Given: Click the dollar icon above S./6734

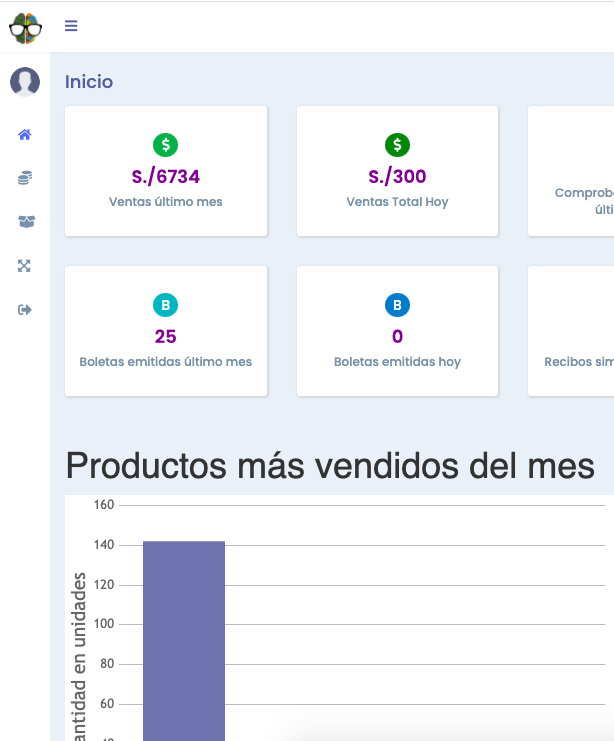Looking at the screenshot, I should click(x=166, y=145).
